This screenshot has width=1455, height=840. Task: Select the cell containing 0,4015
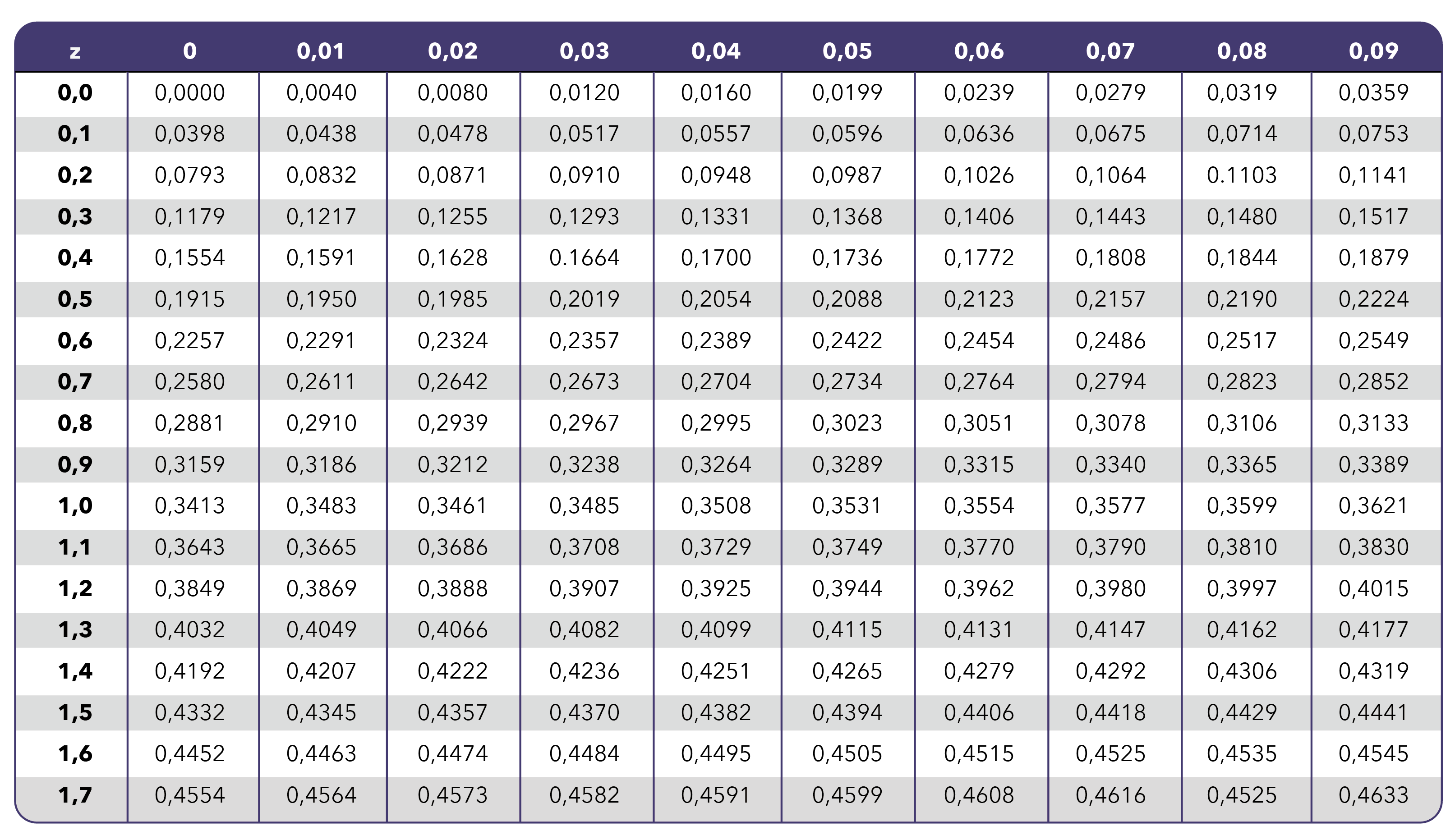point(1373,588)
